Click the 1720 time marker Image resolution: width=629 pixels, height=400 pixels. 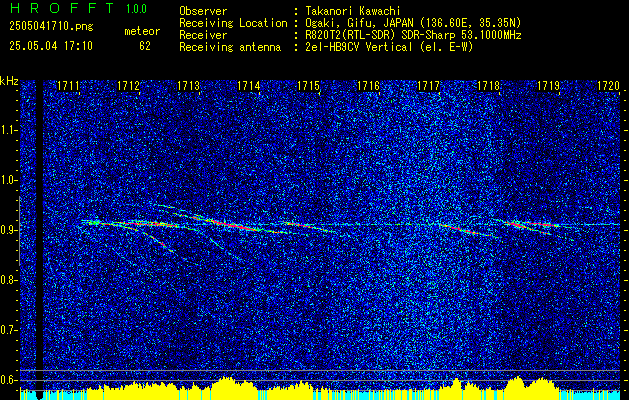point(608,86)
